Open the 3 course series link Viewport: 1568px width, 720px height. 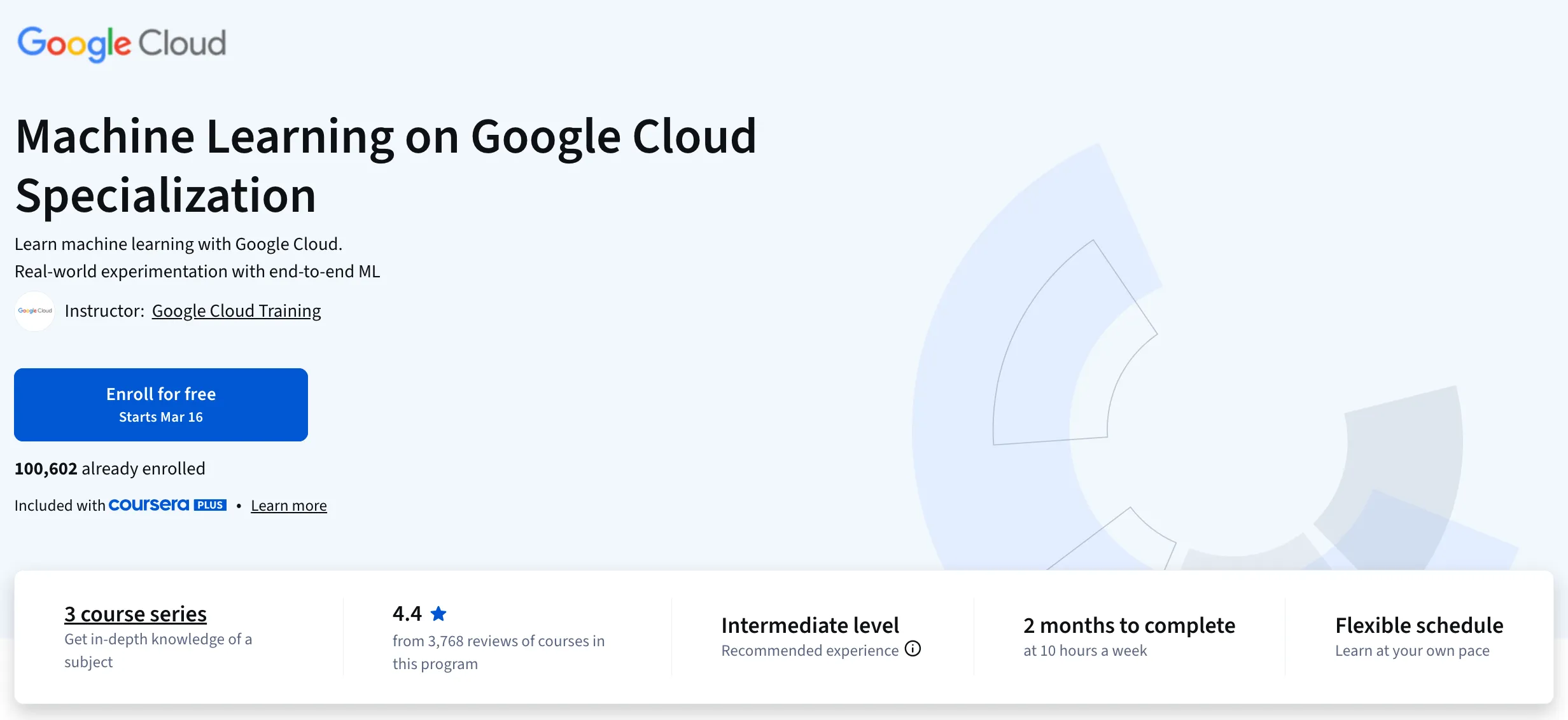point(135,613)
